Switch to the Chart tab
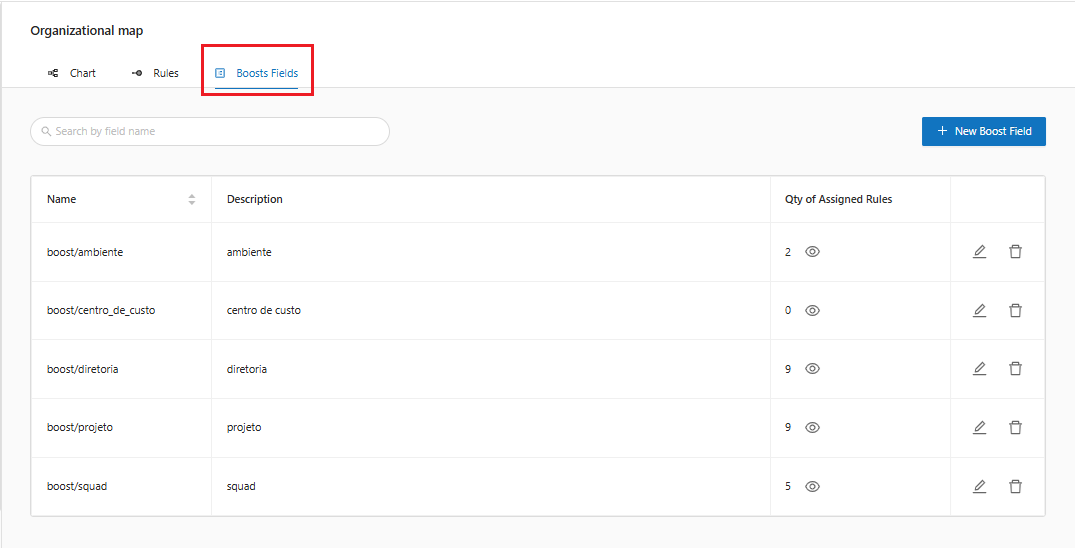This screenshot has width=1075, height=548. coord(72,73)
